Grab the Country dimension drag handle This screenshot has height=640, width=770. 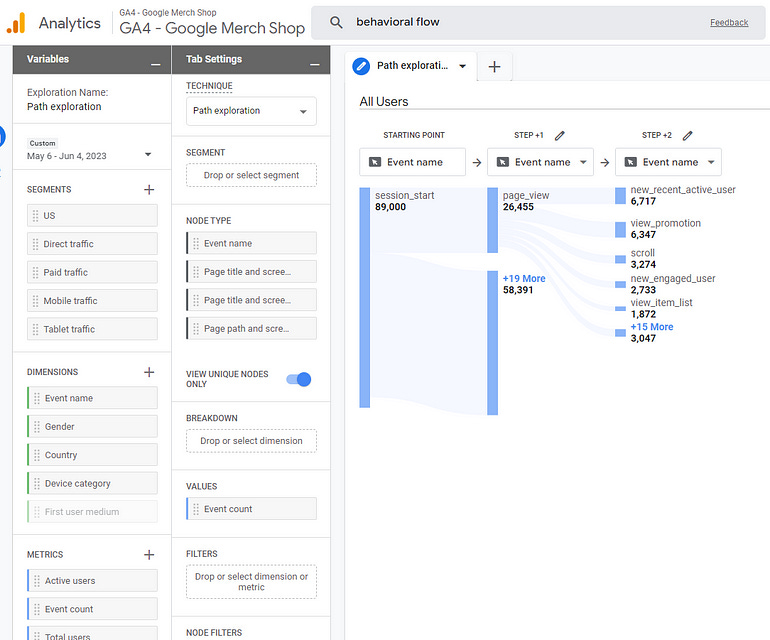(x=37, y=455)
